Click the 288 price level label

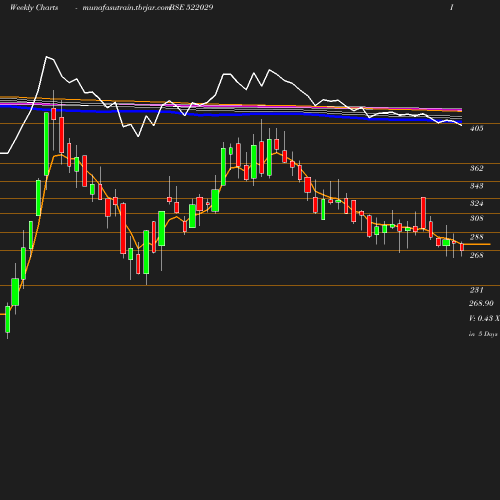[476, 237]
